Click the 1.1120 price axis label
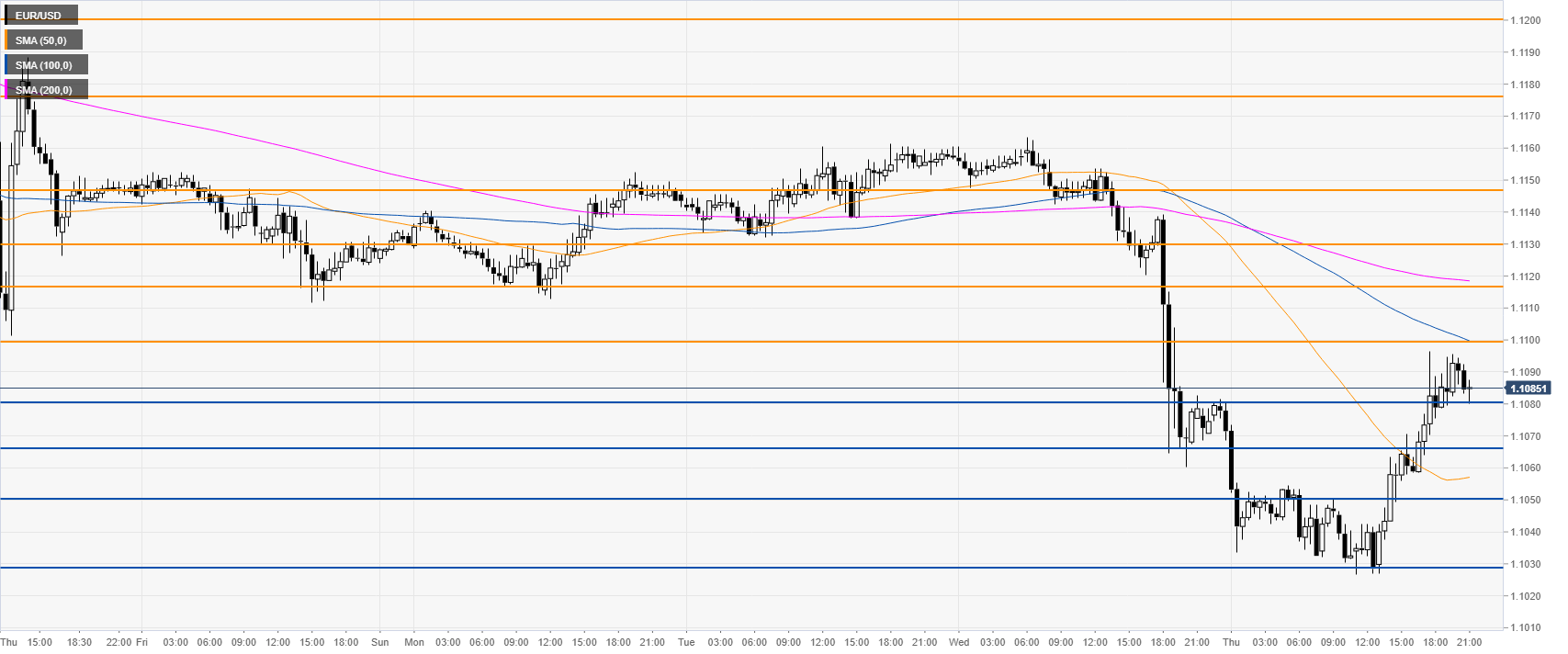Image resolution: width=1568 pixels, height=654 pixels. [1525, 276]
